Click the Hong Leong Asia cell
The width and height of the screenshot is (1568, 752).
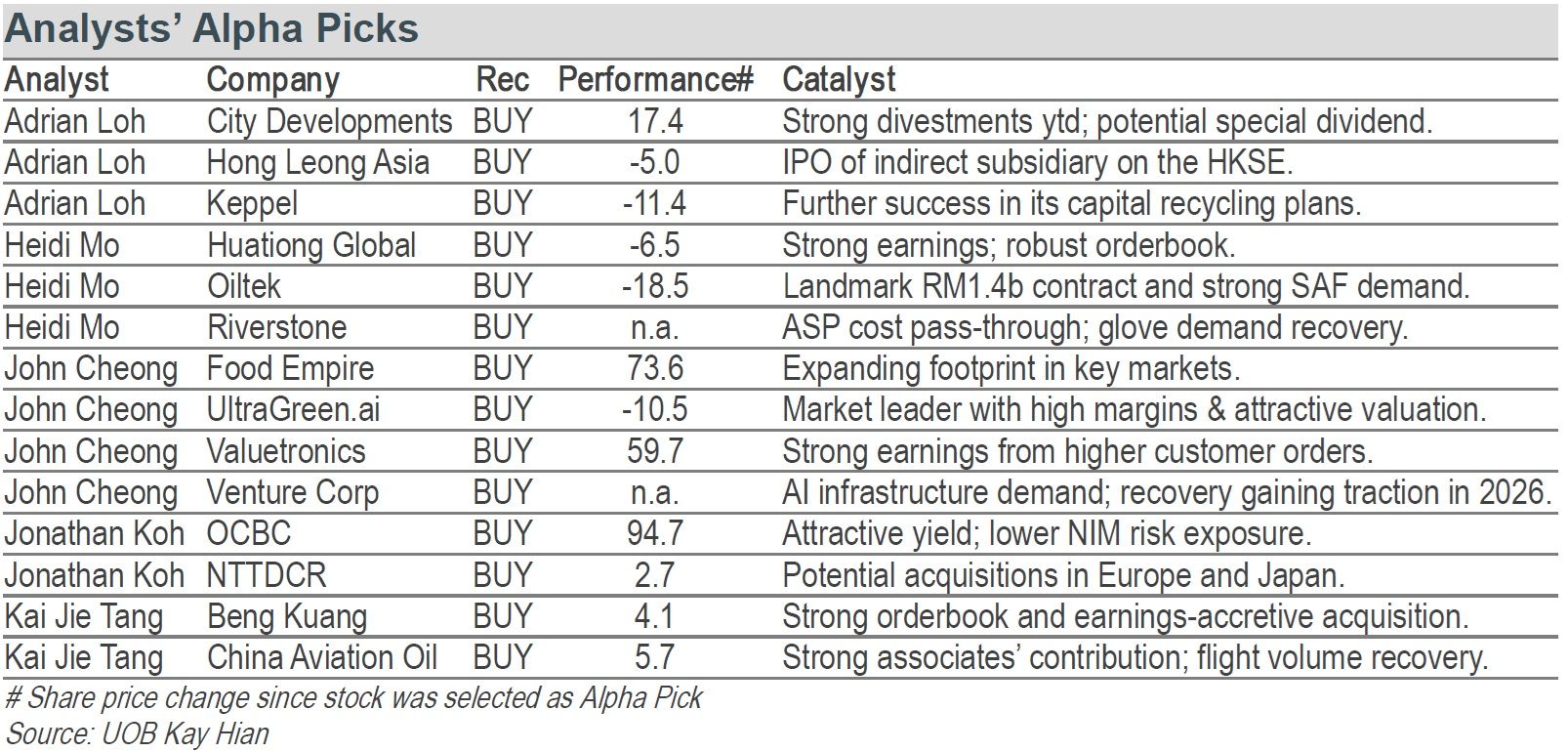318,162
